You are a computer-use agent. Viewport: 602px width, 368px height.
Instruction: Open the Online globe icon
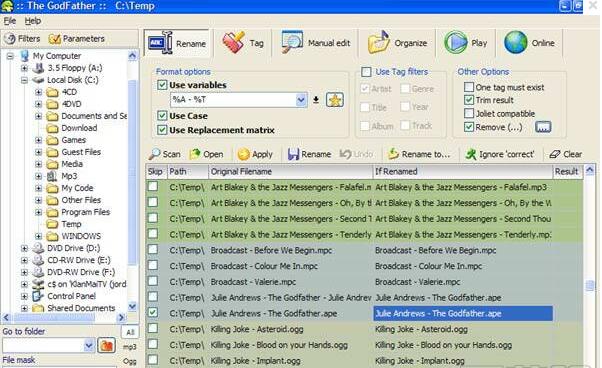[515, 42]
